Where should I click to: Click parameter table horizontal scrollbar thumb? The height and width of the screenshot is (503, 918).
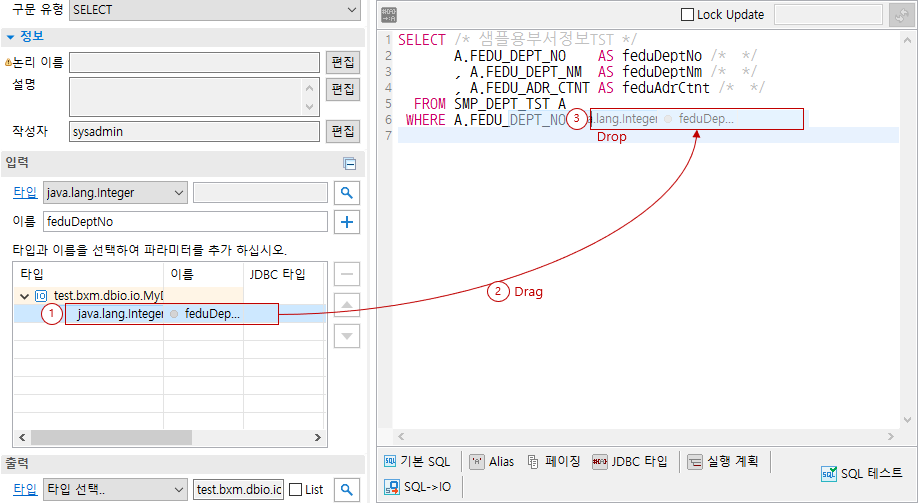coord(111,437)
